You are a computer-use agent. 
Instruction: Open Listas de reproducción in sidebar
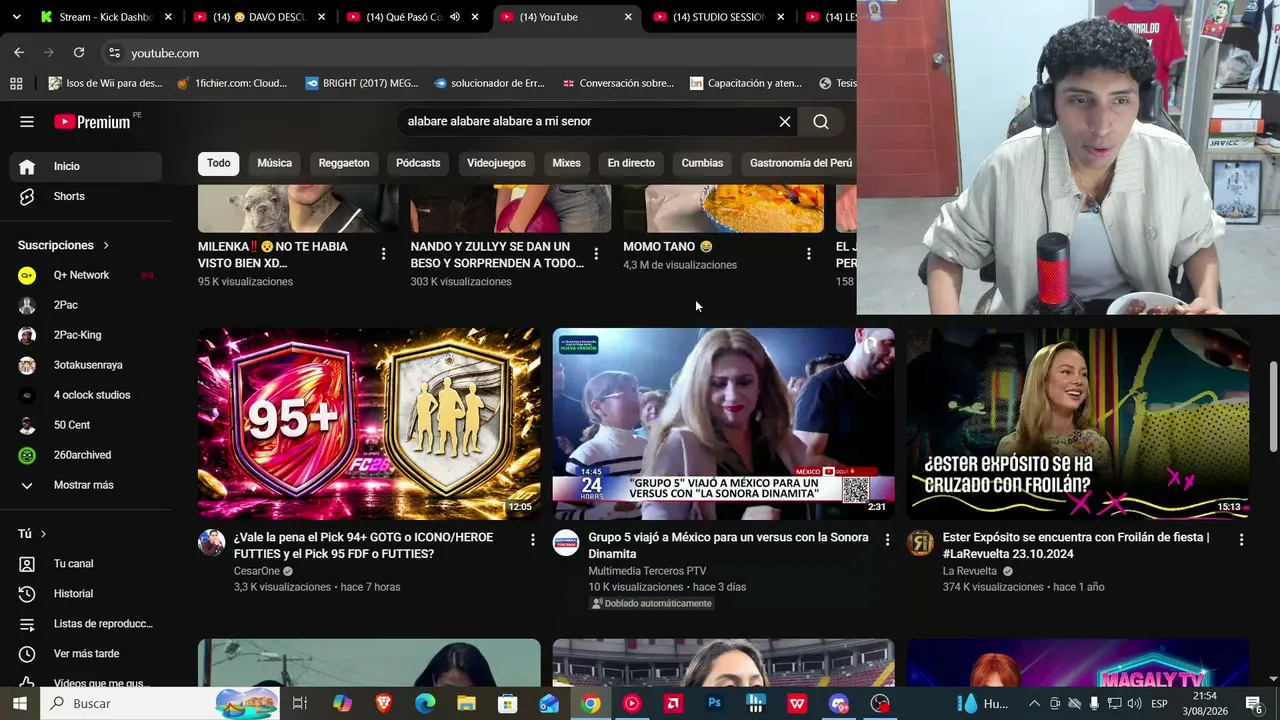[x=85, y=624]
